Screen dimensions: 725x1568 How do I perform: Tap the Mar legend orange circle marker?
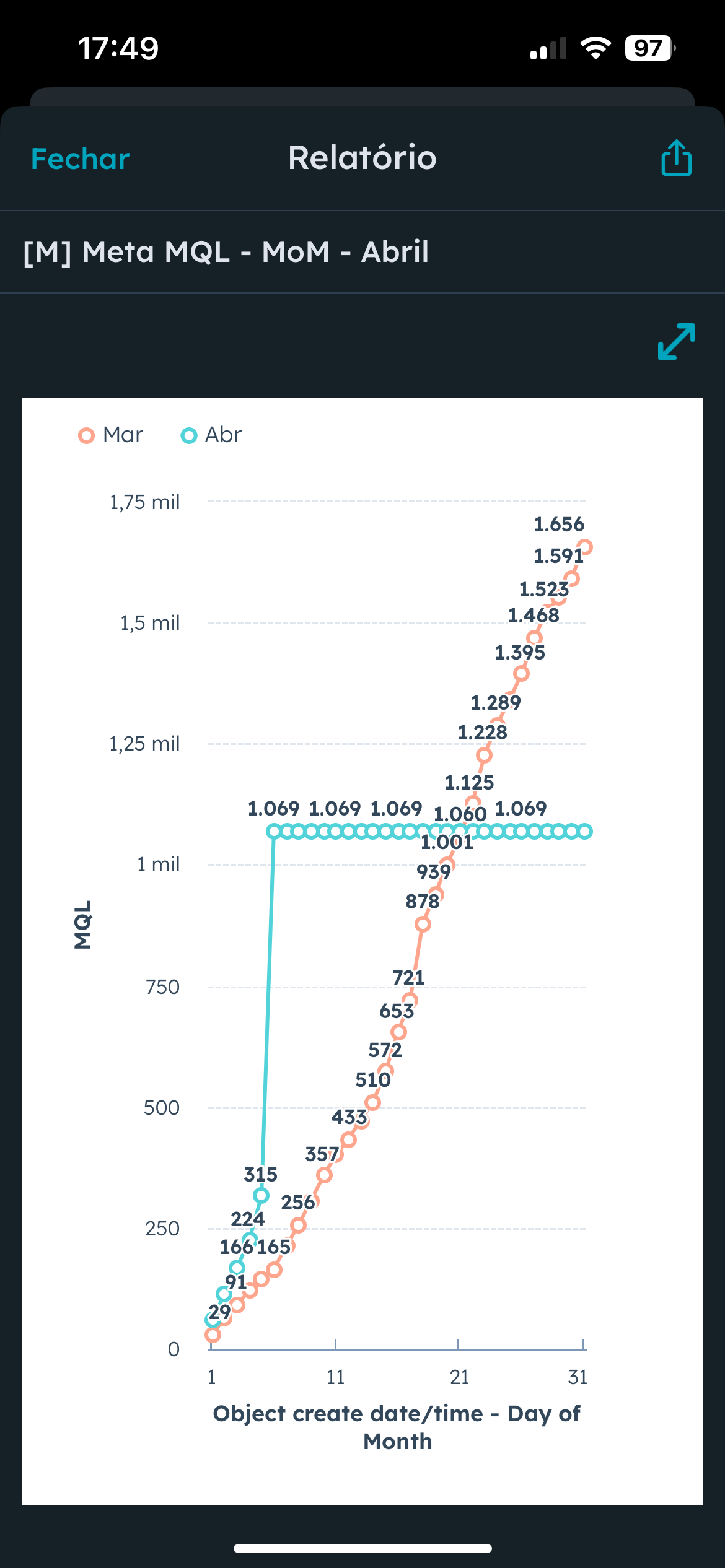coord(87,436)
